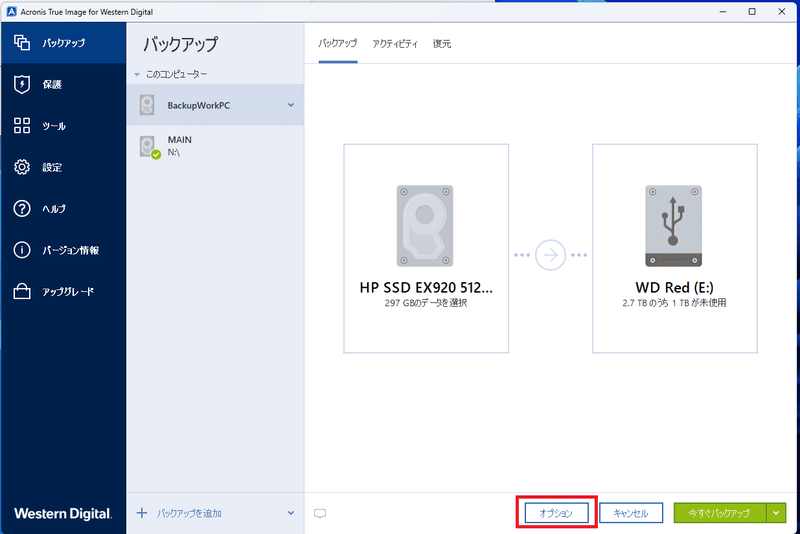Viewport: 800px width, 534px height.
Task: Open the comment bubble icon
Action: (320, 514)
